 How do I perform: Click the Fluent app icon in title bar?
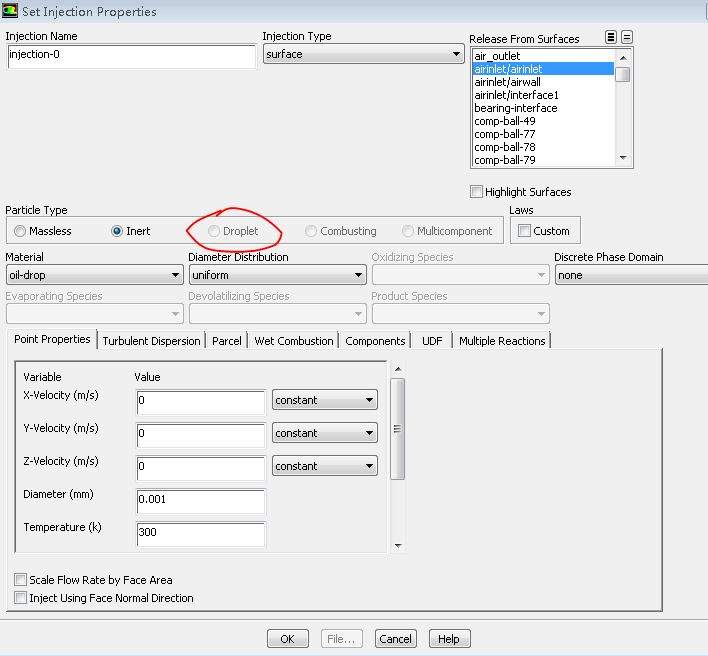[10, 10]
